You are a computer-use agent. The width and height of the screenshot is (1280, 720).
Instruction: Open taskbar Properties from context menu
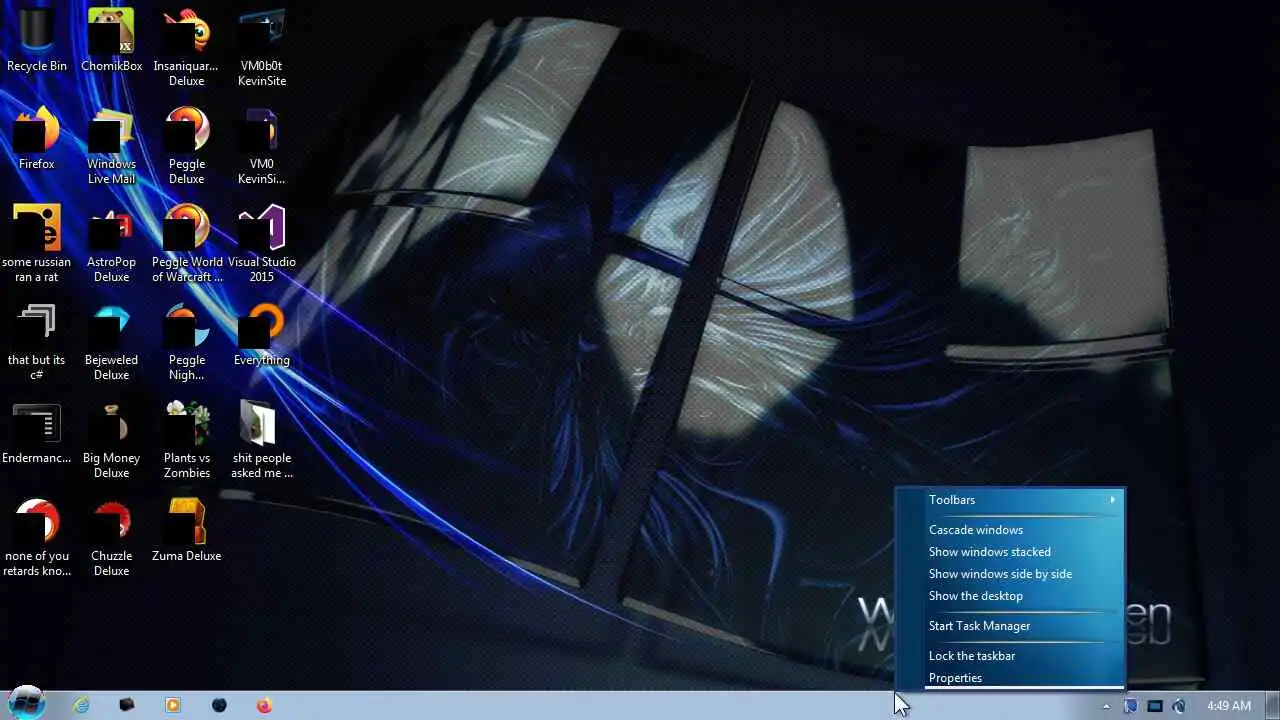point(1010,678)
